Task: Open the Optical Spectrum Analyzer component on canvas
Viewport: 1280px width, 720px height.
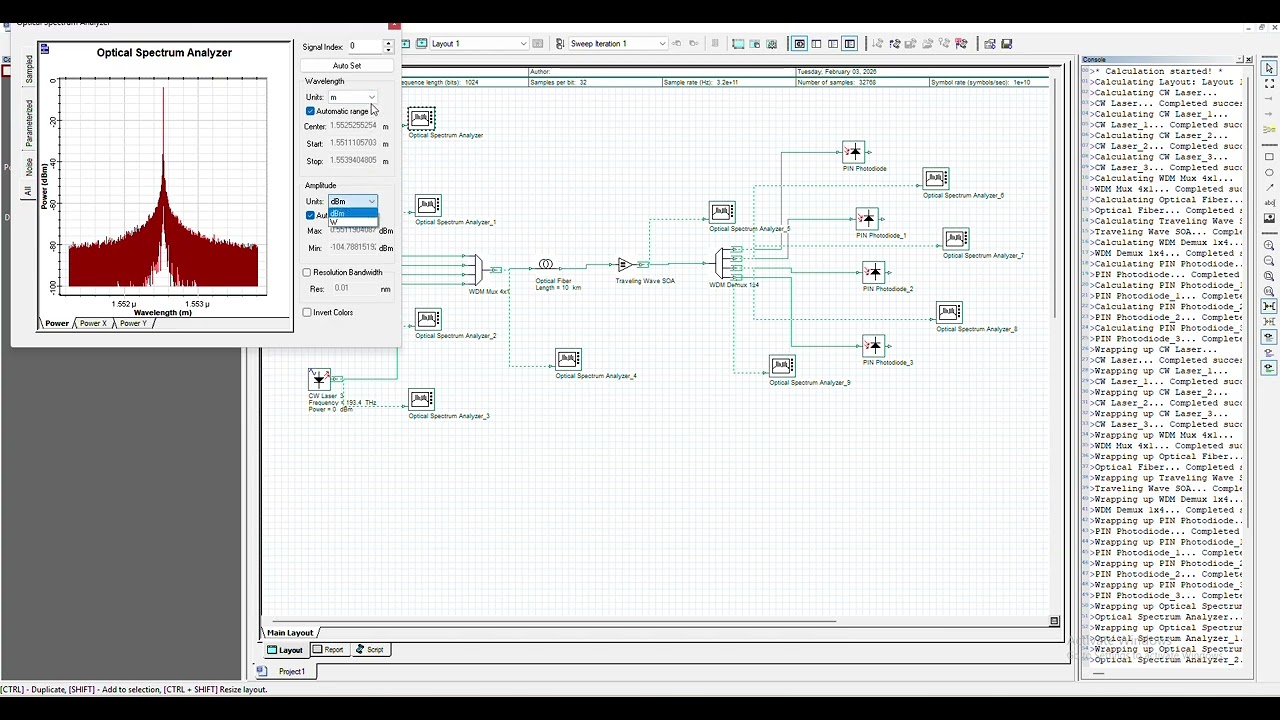Action: click(421, 119)
